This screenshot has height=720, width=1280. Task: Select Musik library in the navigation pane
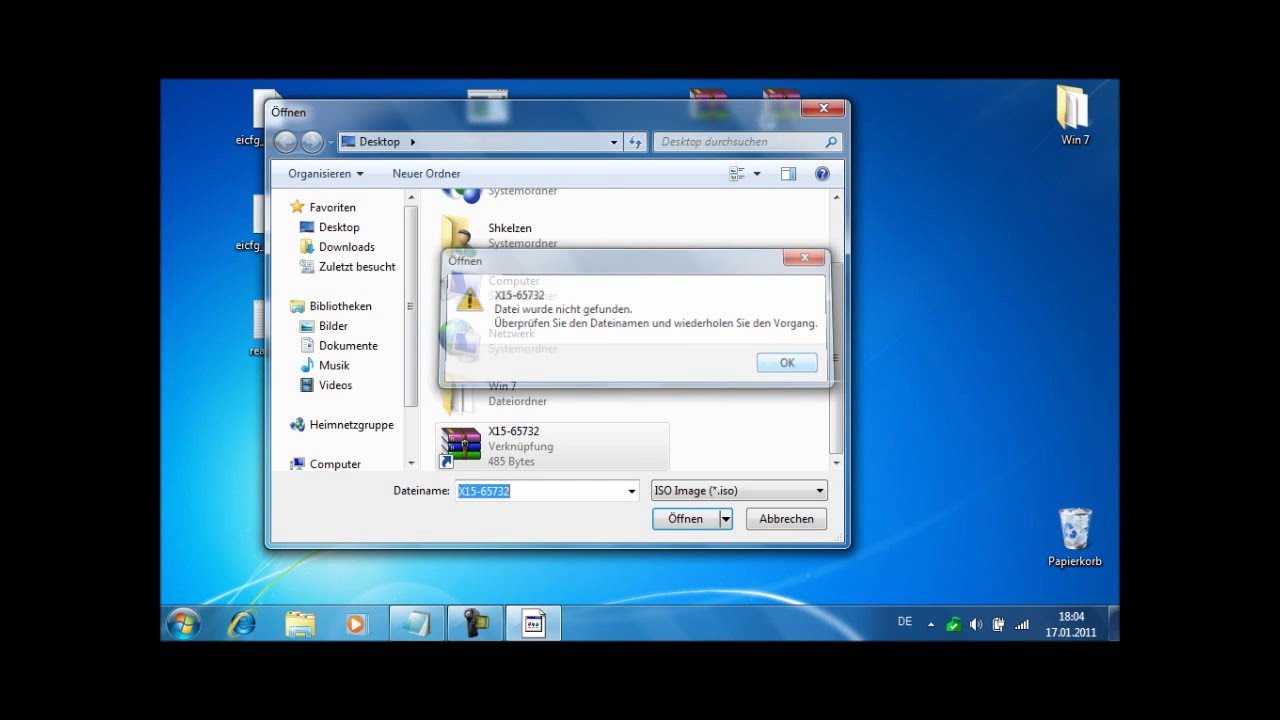324,365
